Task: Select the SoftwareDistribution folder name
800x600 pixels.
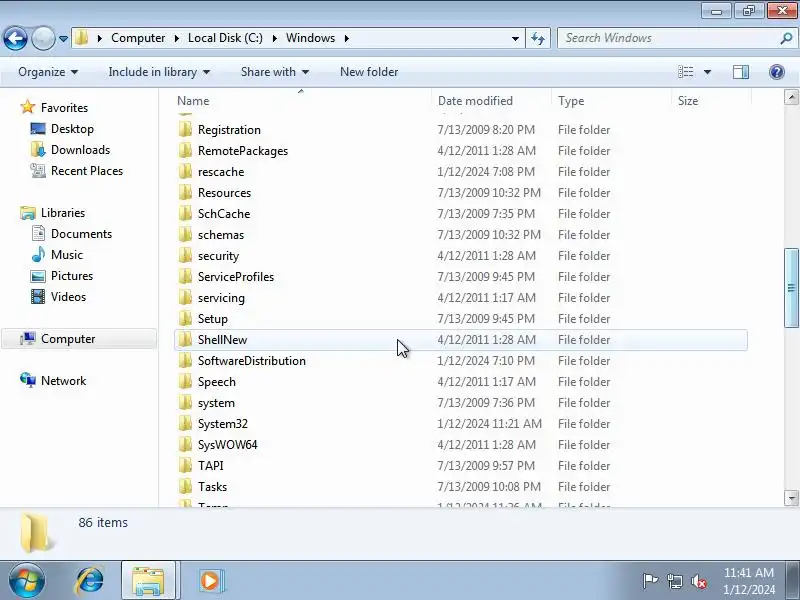Action: pos(252,361)
